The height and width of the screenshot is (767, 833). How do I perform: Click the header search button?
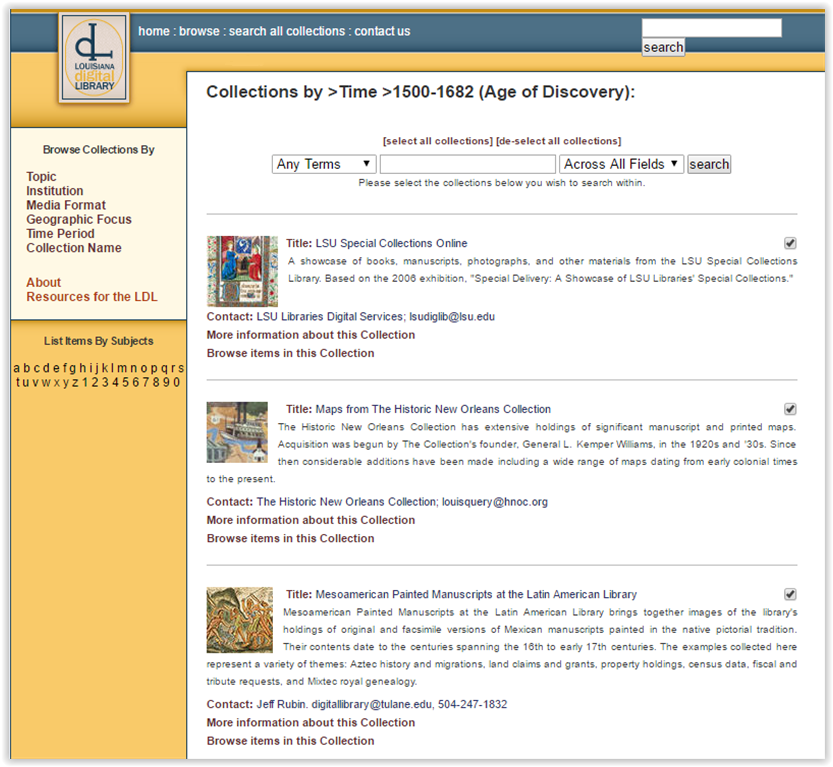click(x=663, y=47)
